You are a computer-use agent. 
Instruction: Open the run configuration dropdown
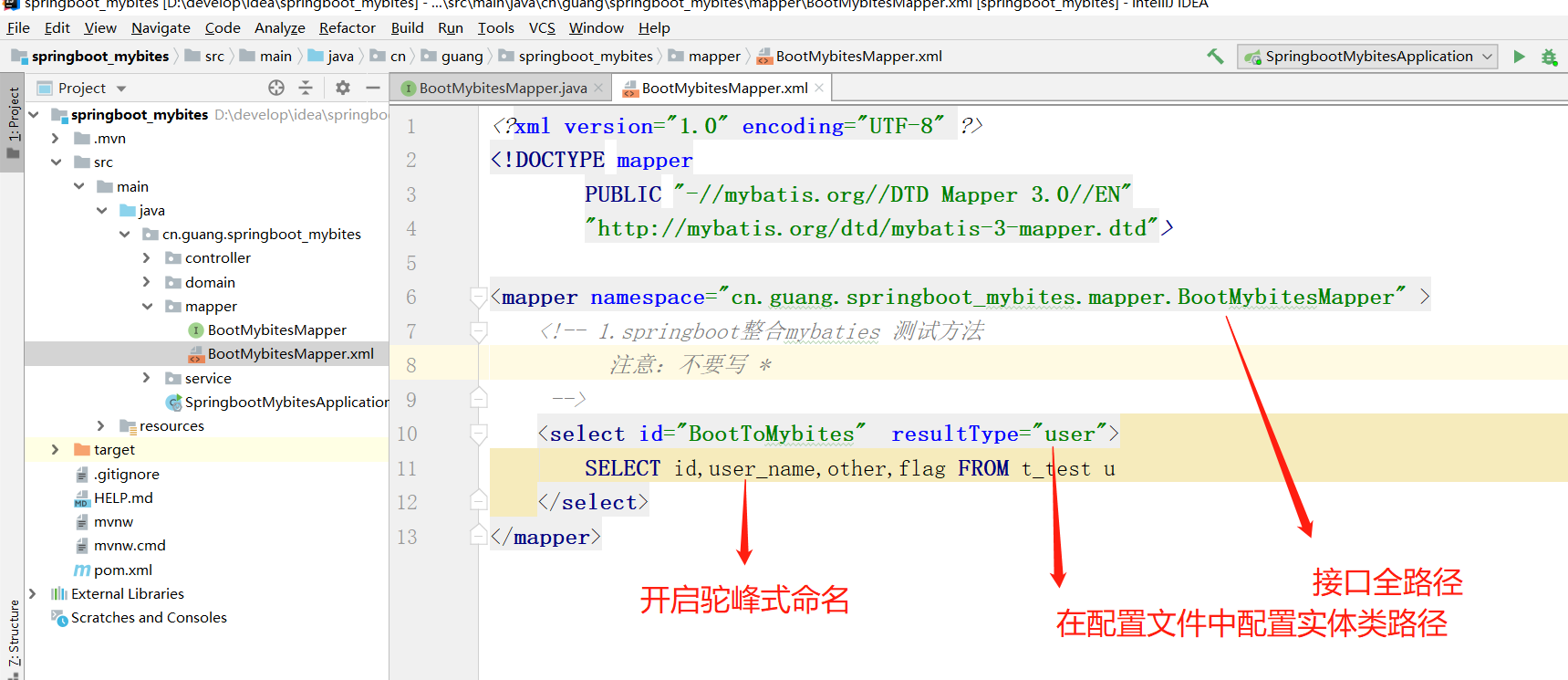tap(1367, 57)
